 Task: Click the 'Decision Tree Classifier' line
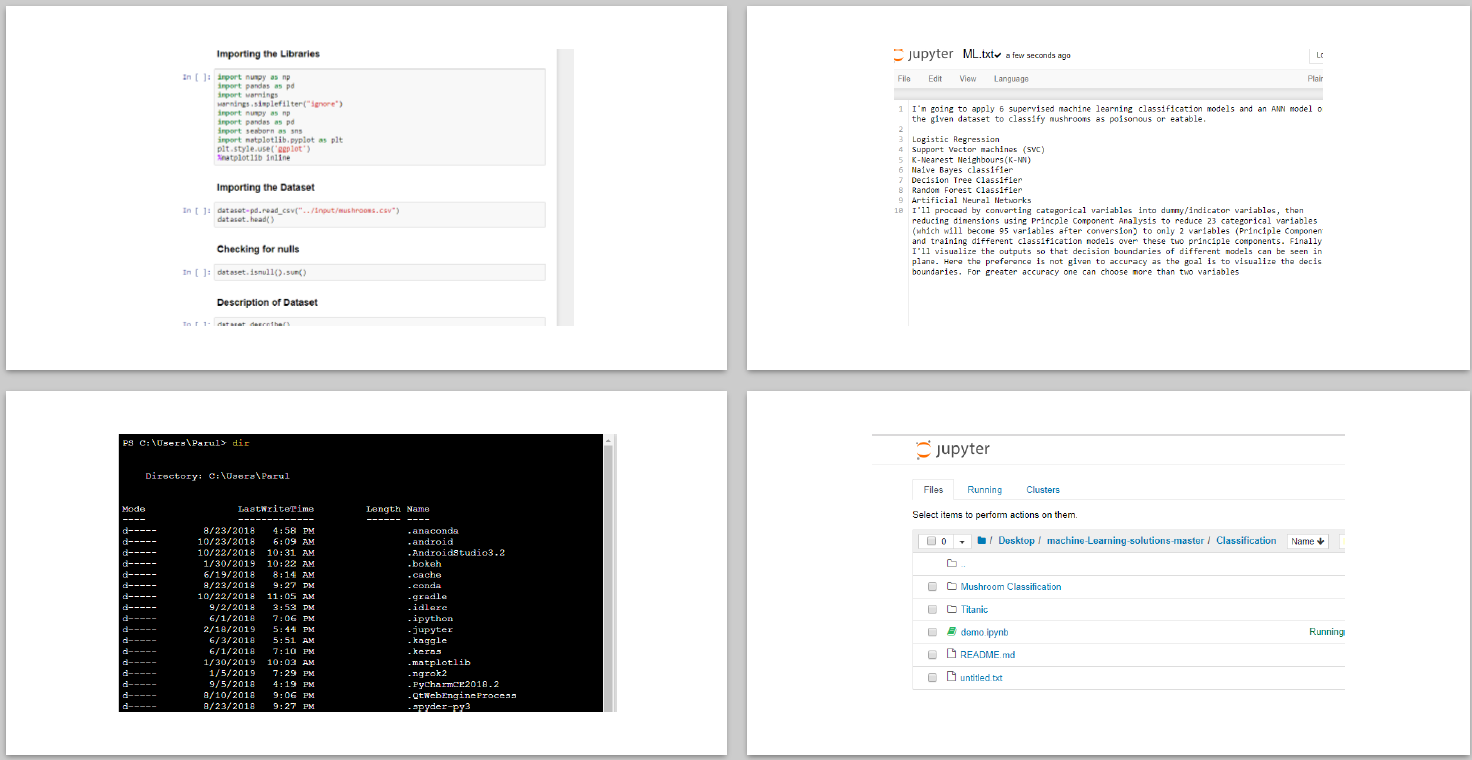coord(967,180)
